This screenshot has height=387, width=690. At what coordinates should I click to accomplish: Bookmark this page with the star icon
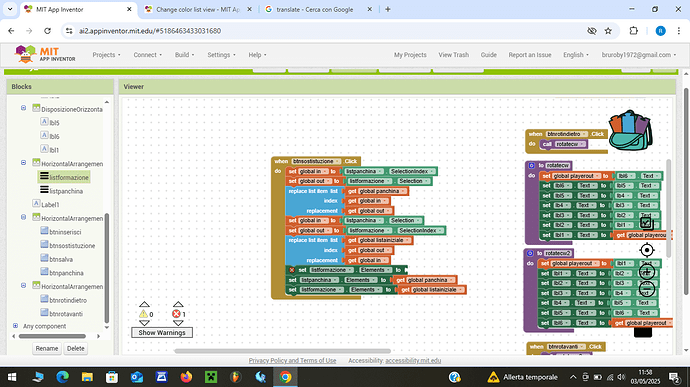click(x=608, y=31)
